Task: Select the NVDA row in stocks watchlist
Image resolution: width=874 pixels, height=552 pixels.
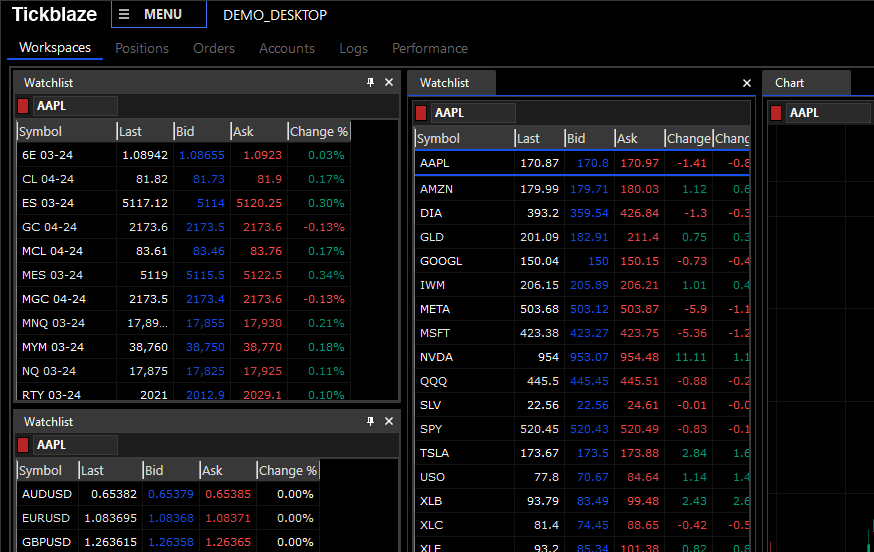Action: (582, 357)
